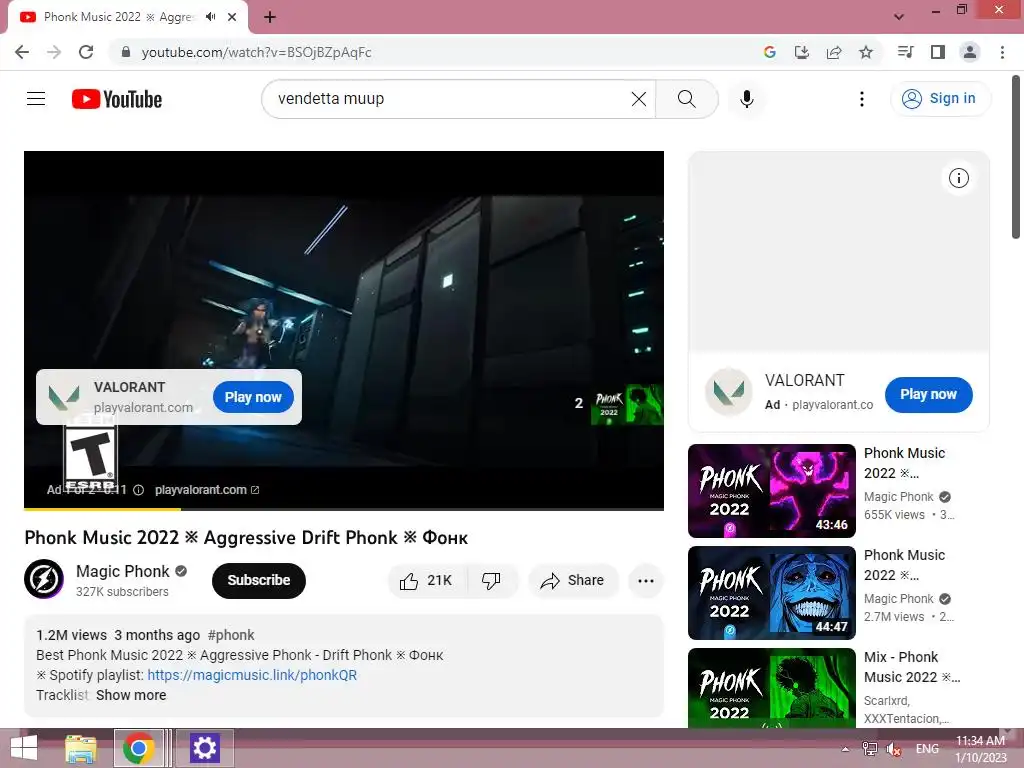Viewport: 1024px width, 768px height.
Task: Open the Google icon in address bar
Action: [x=769, y=52]
